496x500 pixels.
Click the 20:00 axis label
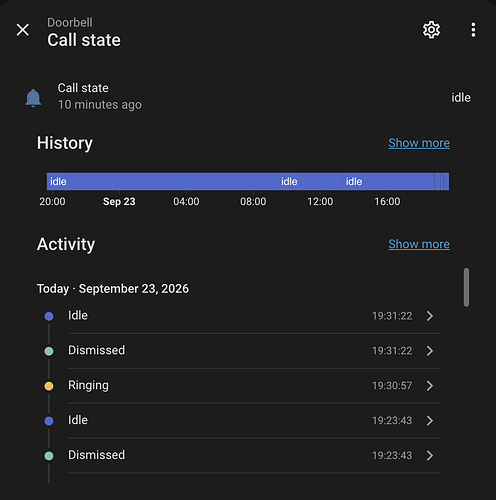(x=52, y=201)
